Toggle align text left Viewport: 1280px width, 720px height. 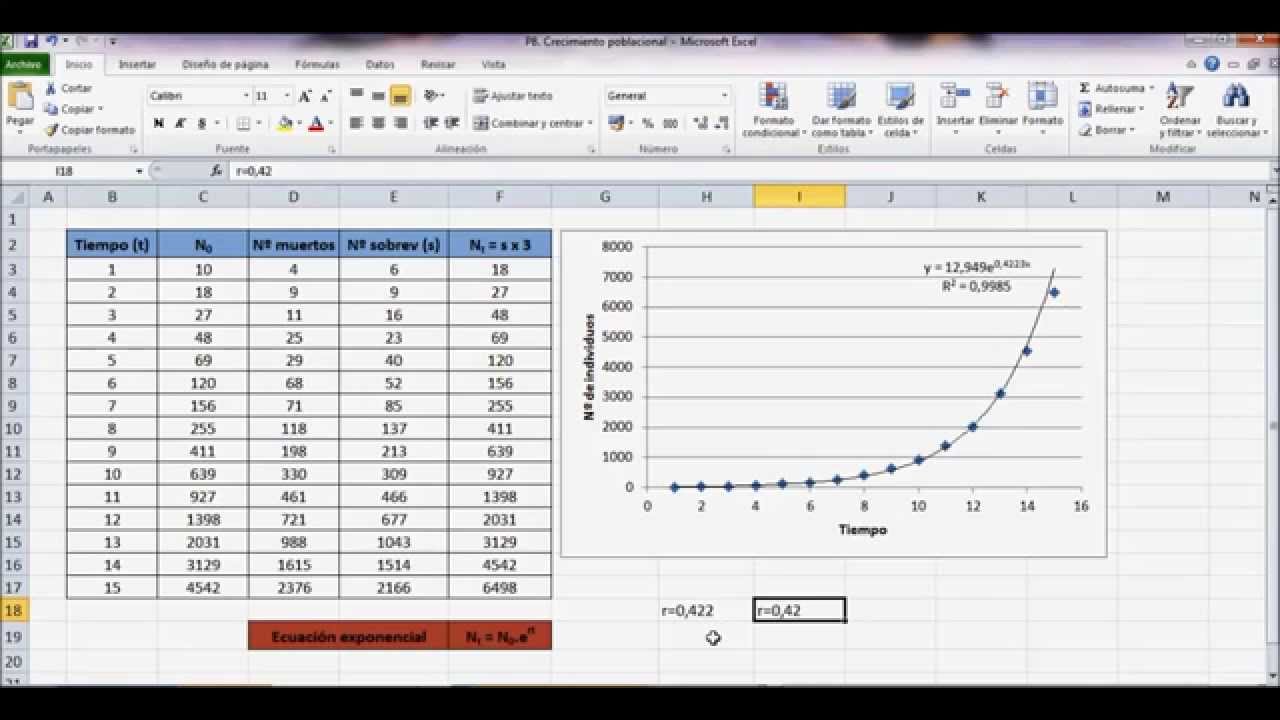357,123
